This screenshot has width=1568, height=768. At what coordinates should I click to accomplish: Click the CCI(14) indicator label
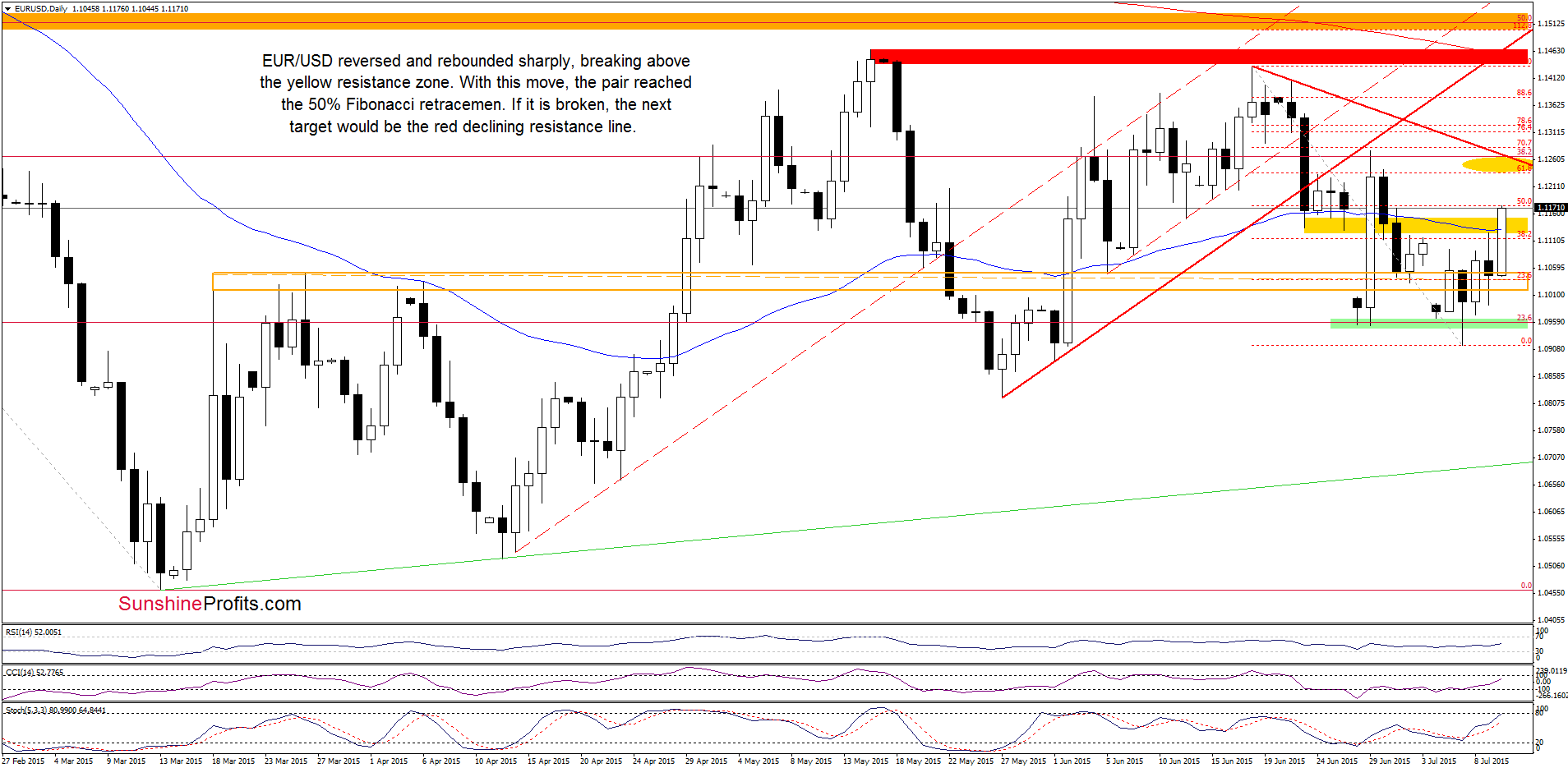[35, 672]
